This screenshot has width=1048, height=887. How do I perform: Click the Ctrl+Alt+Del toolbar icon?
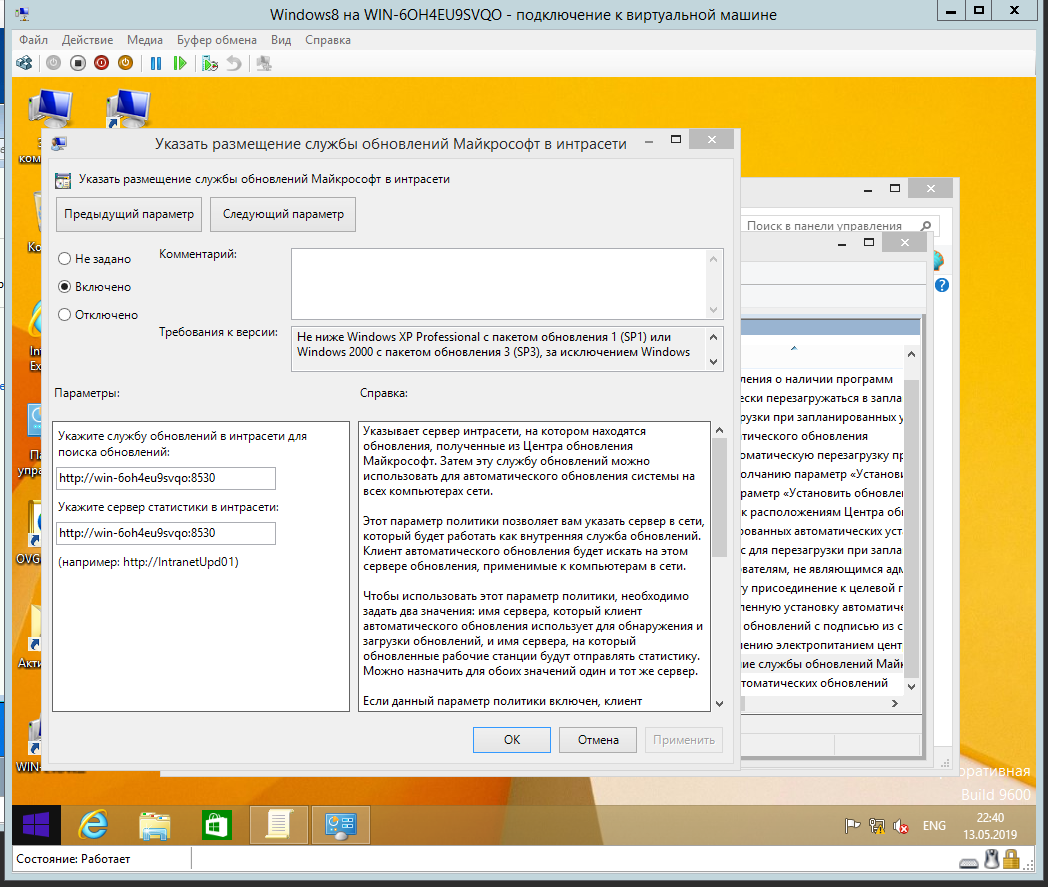pyautogui.click(x=25, y=64)
